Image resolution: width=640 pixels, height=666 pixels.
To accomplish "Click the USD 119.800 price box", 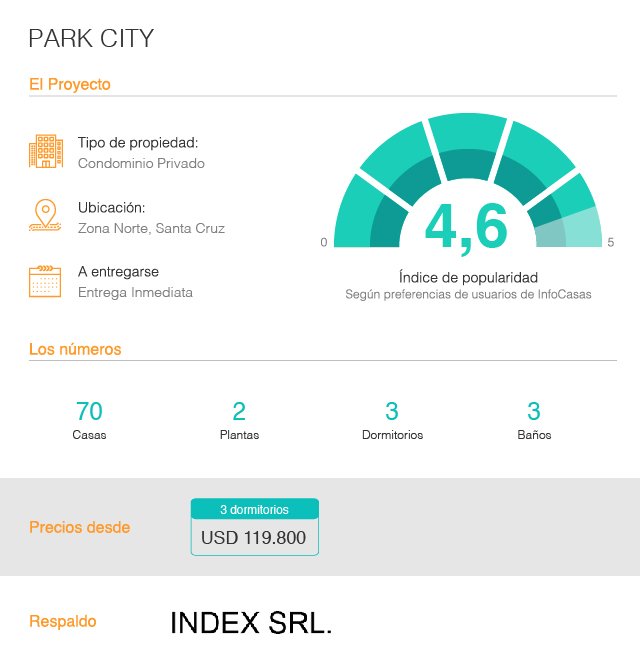I will pyautogui.click(x=254, y=538).
